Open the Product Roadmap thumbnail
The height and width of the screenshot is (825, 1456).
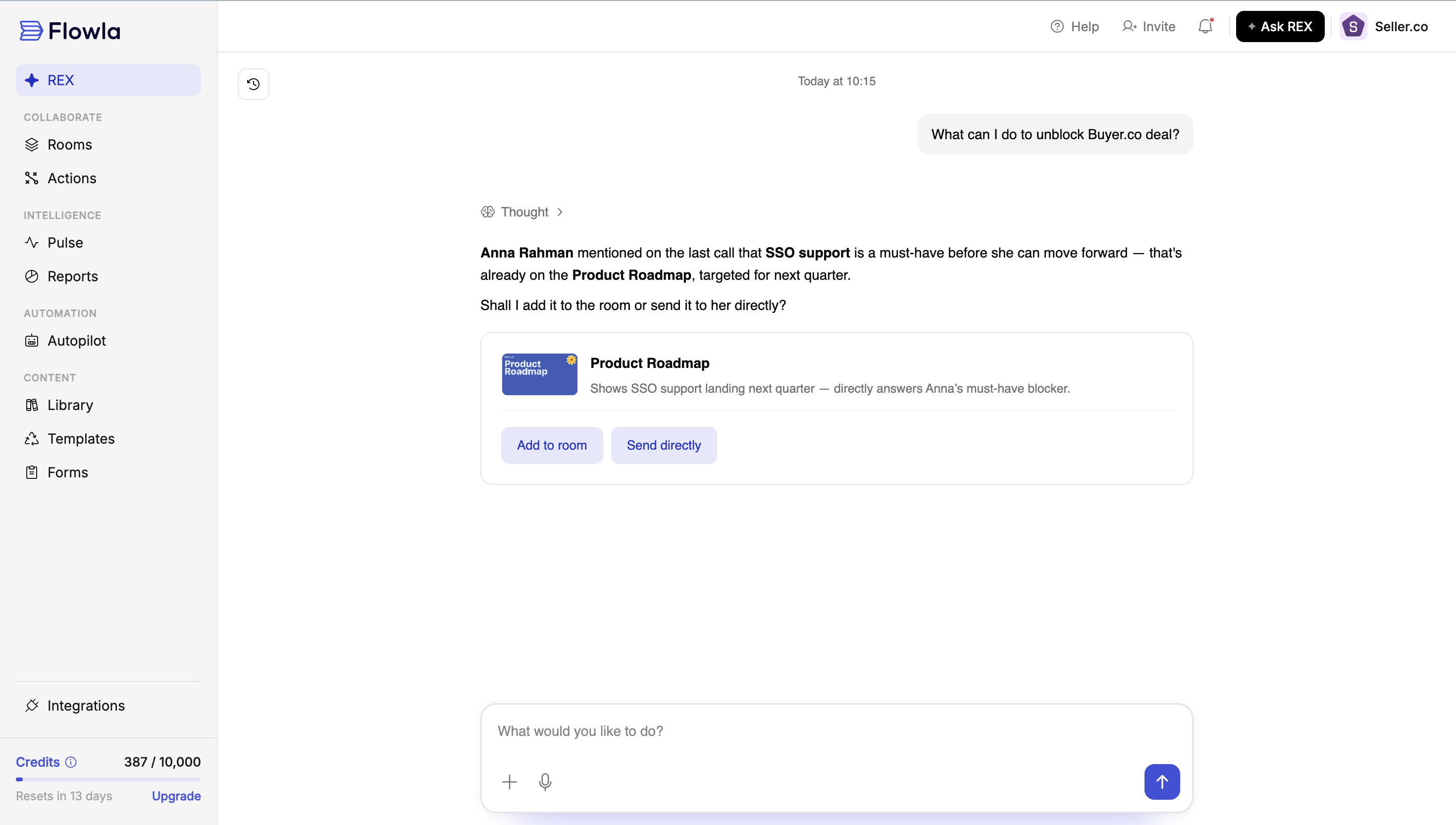(539, 374)
